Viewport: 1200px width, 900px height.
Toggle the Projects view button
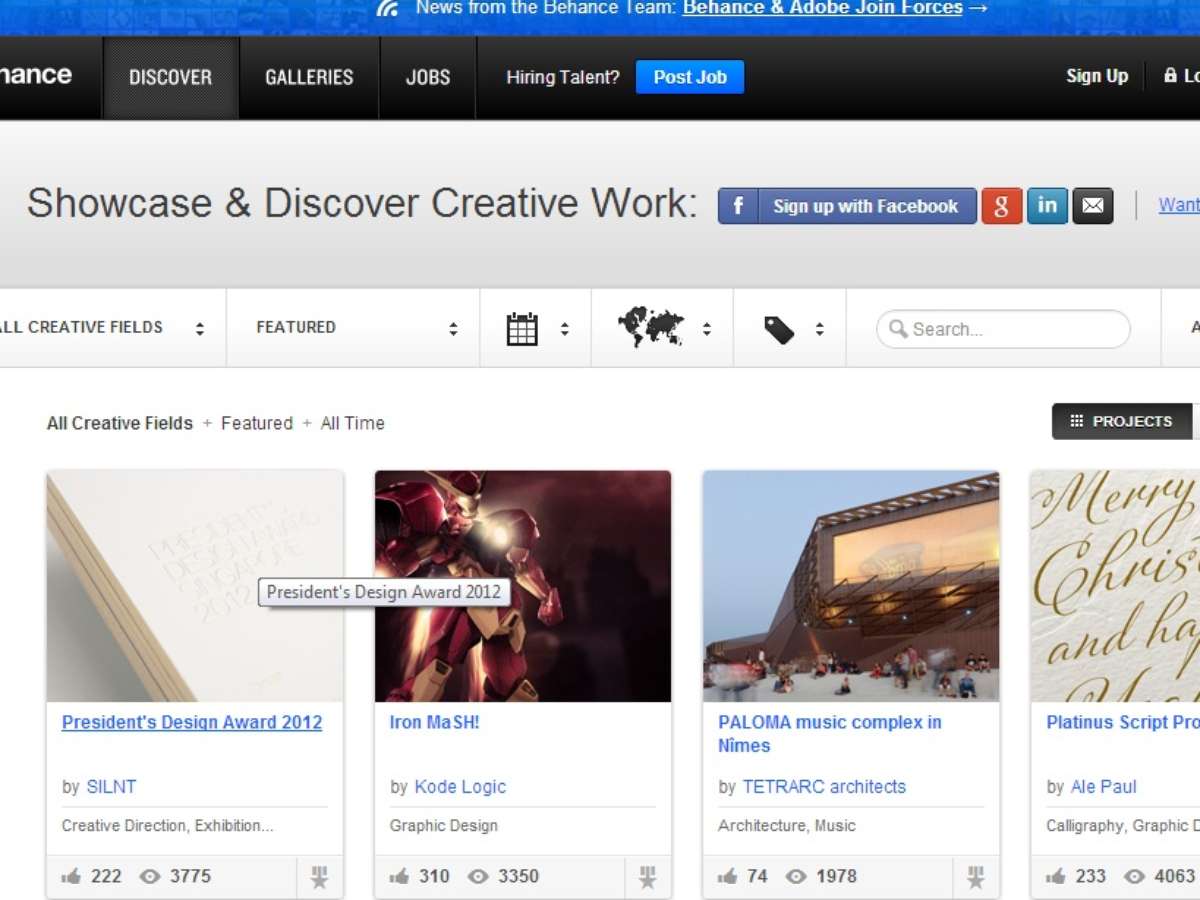click(1121, 422)
